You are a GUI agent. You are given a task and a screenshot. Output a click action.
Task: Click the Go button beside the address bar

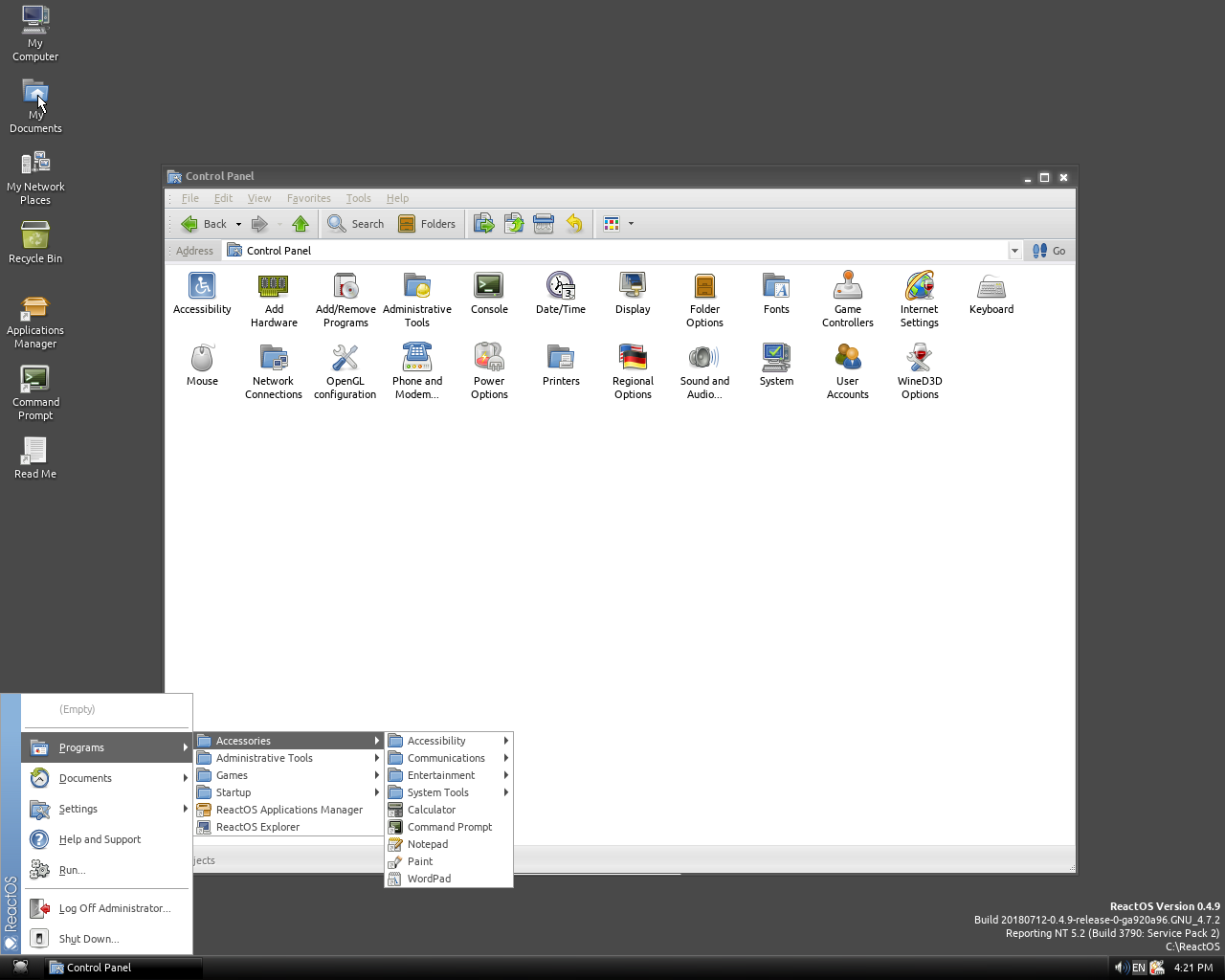pyautogui.click(x=1049, y=251)
